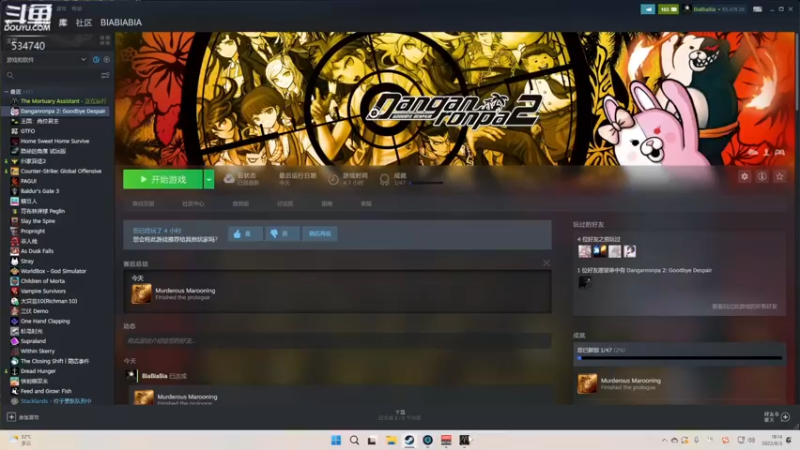
Task: Open games and software filter dropdown
Action: click(x=46, y=60)
